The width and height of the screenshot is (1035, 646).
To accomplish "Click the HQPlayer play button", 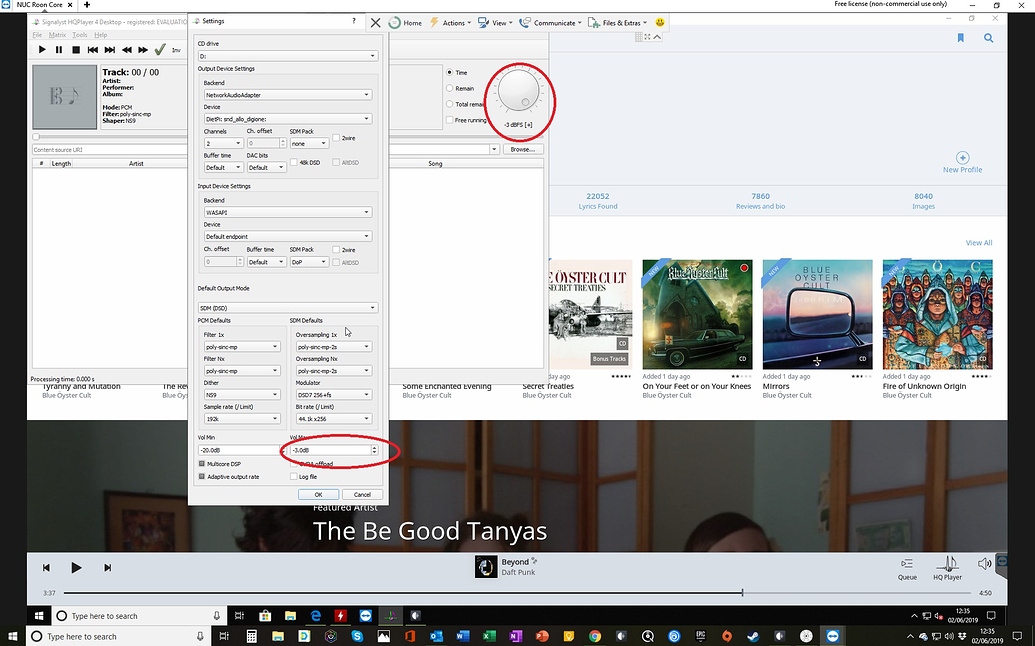I will [42, 49].
